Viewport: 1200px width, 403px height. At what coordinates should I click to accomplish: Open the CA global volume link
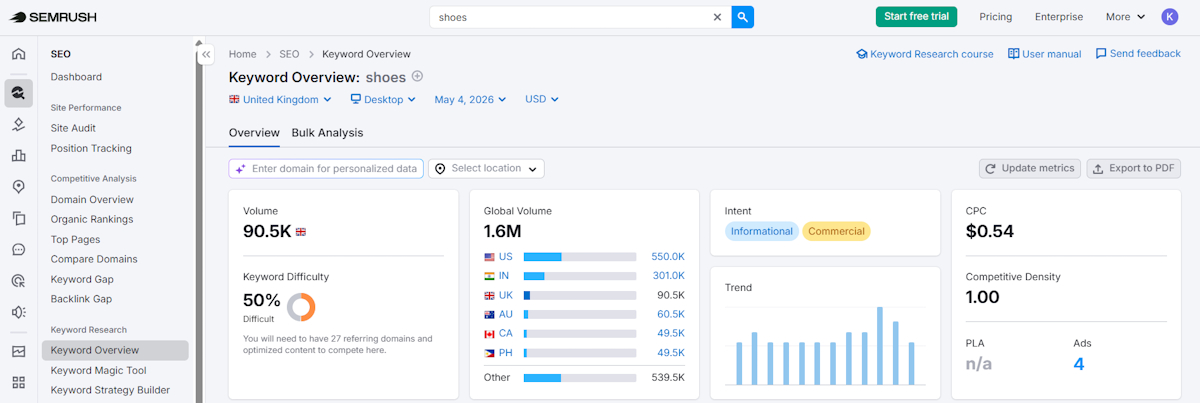pos(670,333)
